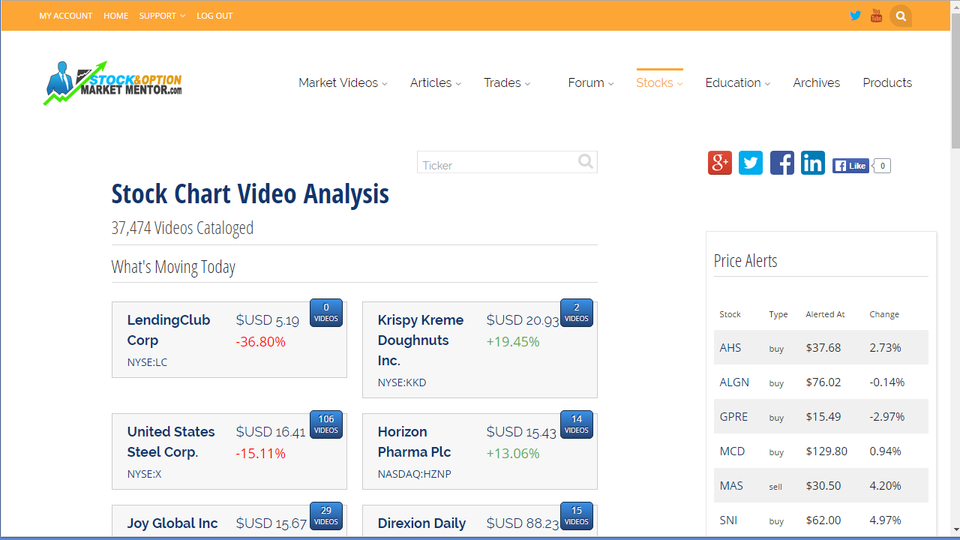This screenshot has width=960, height=540.
Task: Click the Change column header
Action: click(x=884, y=314)
